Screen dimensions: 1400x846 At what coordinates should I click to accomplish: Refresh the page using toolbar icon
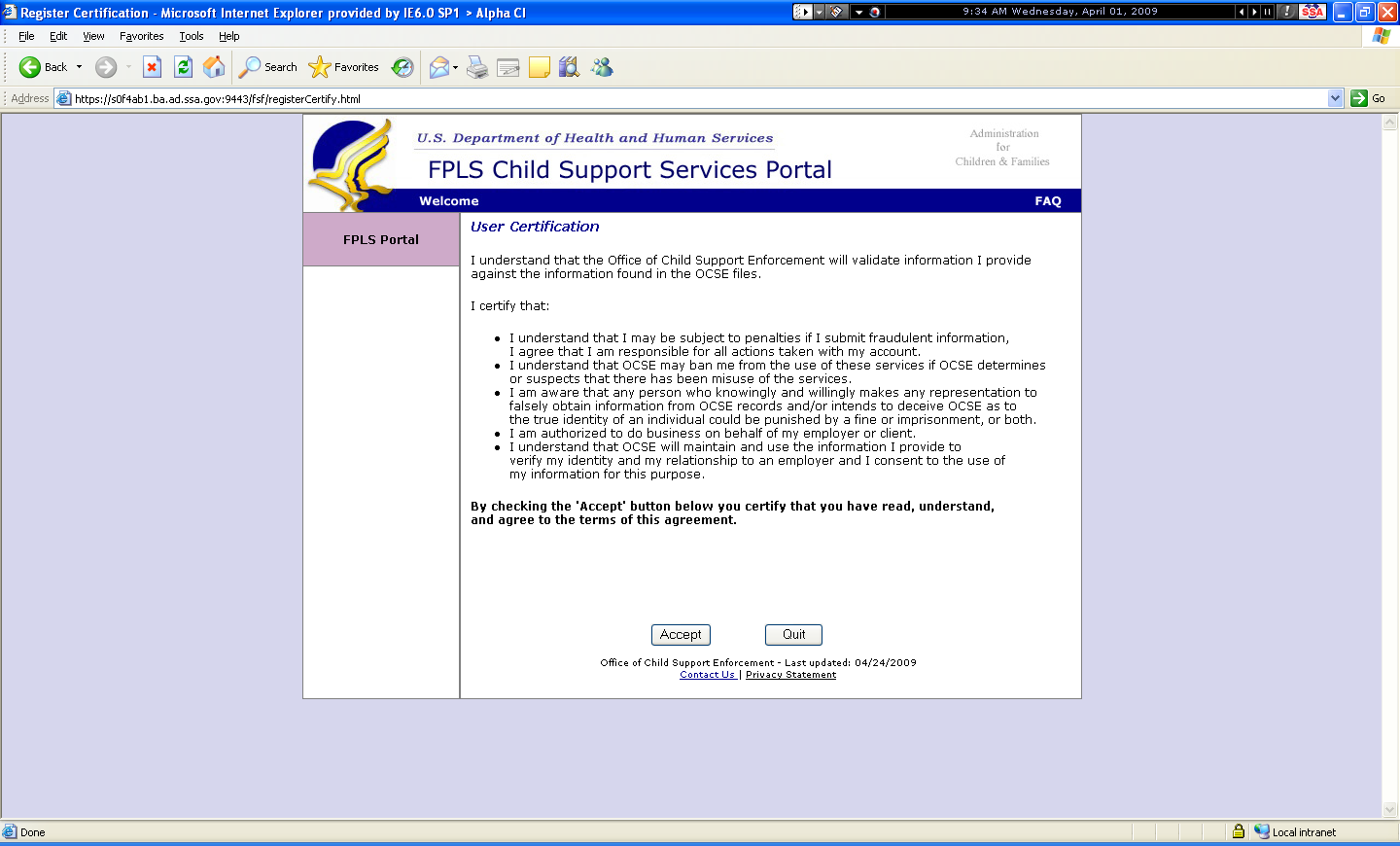pos(183,67)
